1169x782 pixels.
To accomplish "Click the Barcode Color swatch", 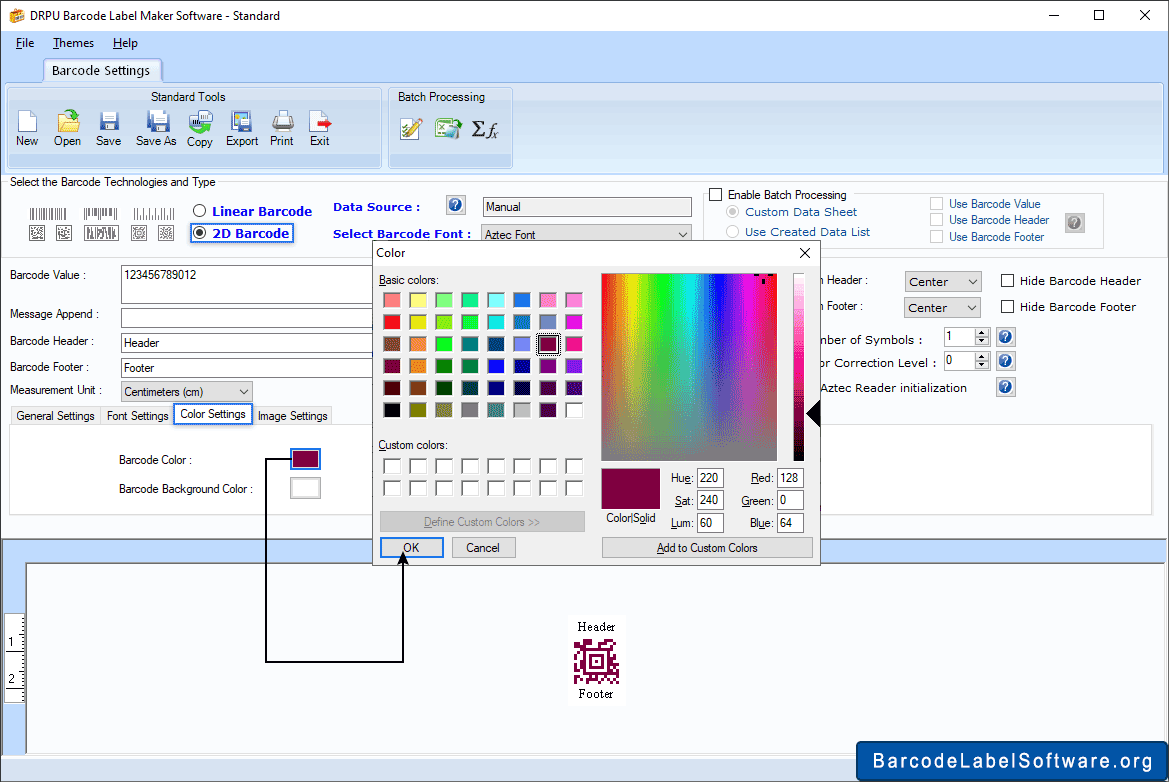I will [305, 459].
